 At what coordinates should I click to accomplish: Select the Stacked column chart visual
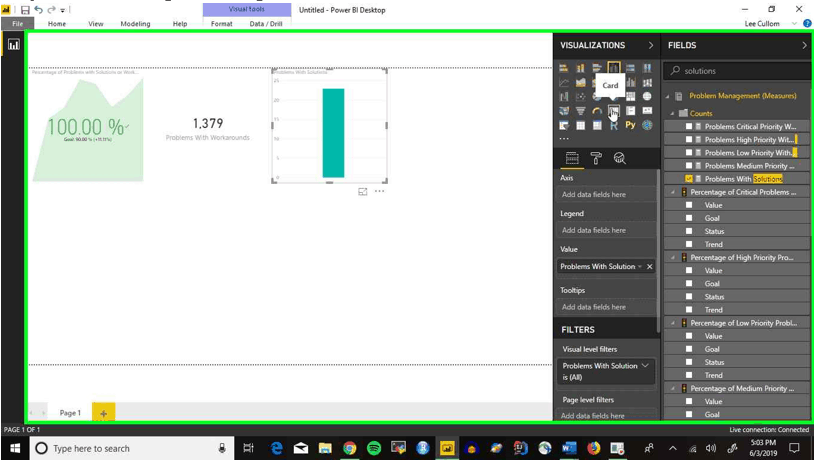(x=581, y=68)
